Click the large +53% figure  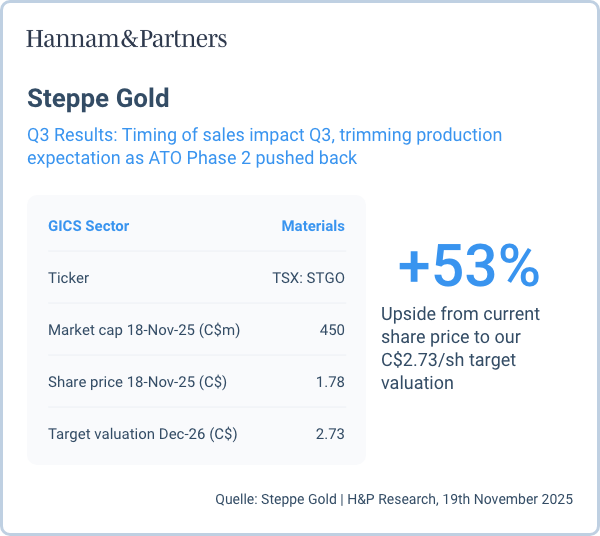pyautogui.click(x=468, y=265)
